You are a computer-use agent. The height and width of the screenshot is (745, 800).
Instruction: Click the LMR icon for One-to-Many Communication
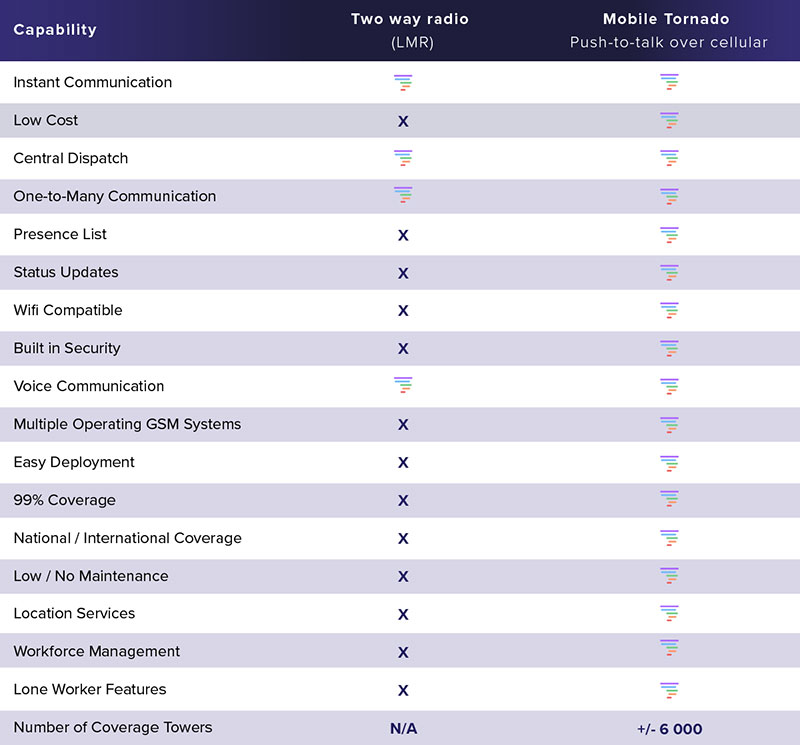[x=403, y=195]
